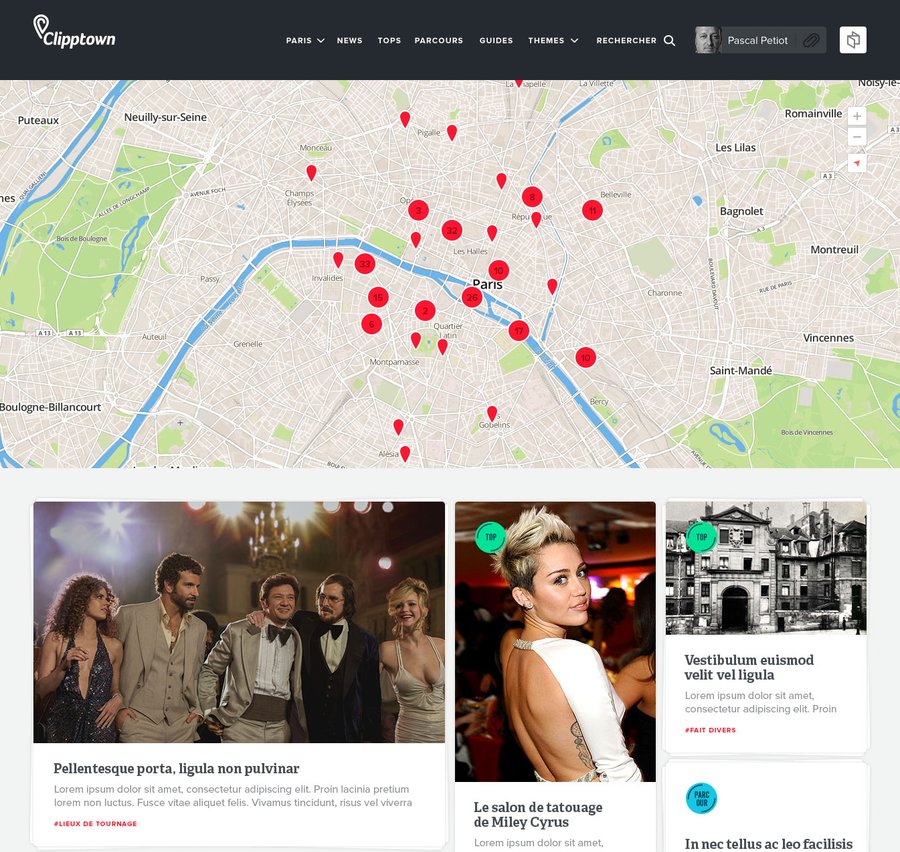Open the News menu item

coord(350,41)
